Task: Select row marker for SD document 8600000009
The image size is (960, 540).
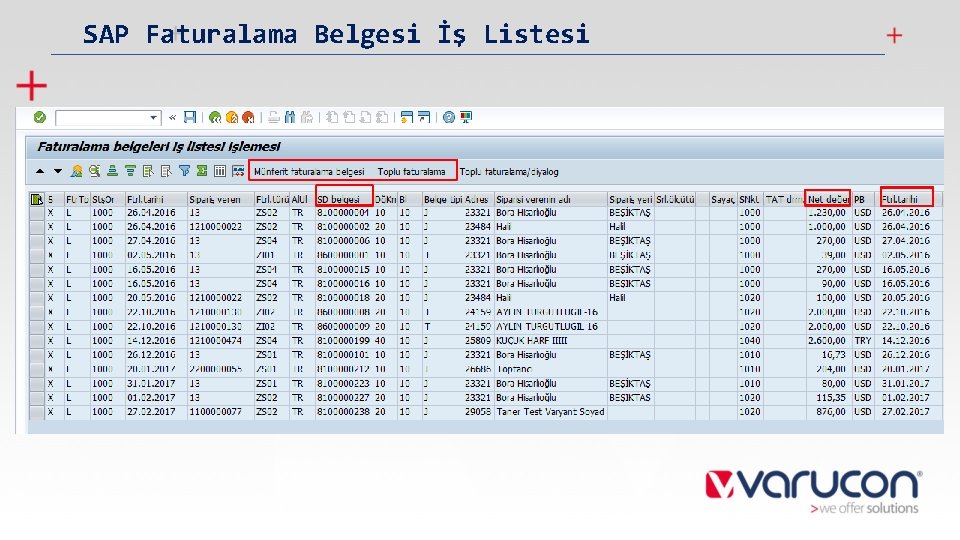Action: pos(37,326)
